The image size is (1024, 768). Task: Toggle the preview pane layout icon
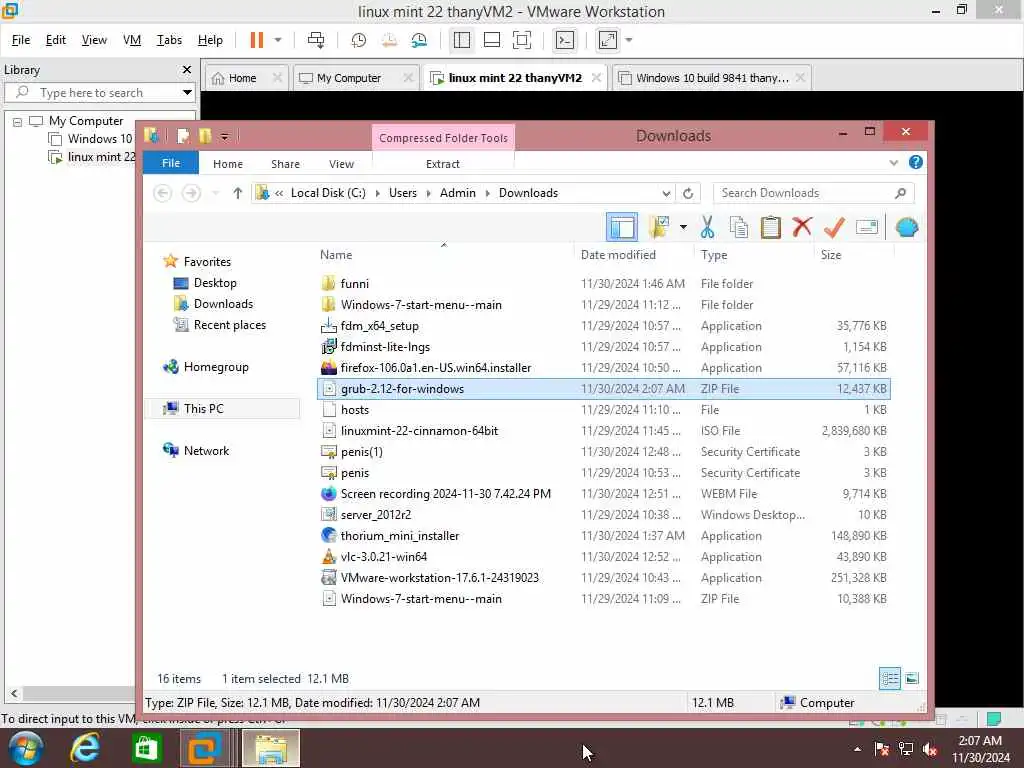[622, 227]
